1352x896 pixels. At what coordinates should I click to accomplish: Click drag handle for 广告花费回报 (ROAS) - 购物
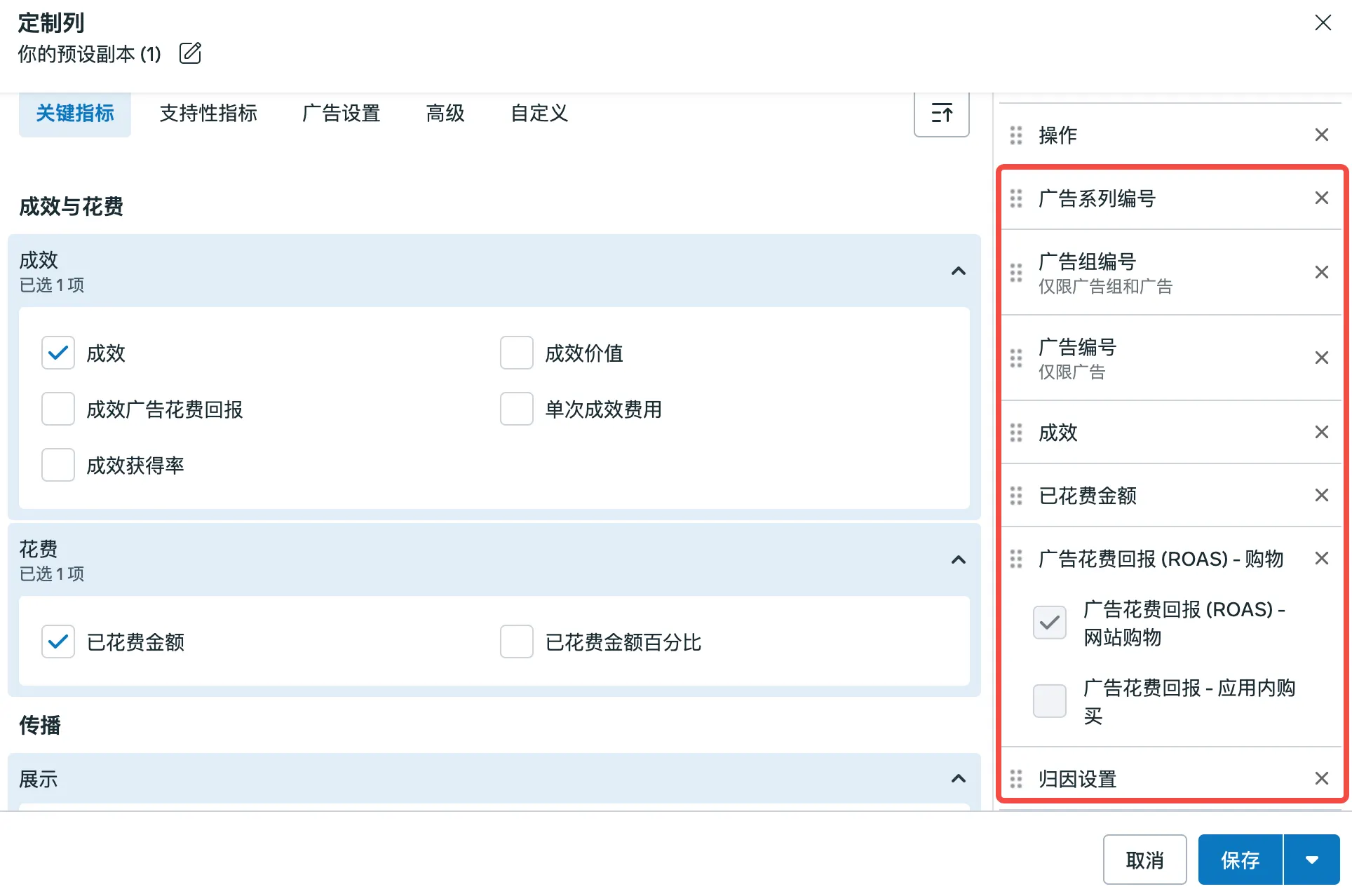click(x=1016, y=558)
